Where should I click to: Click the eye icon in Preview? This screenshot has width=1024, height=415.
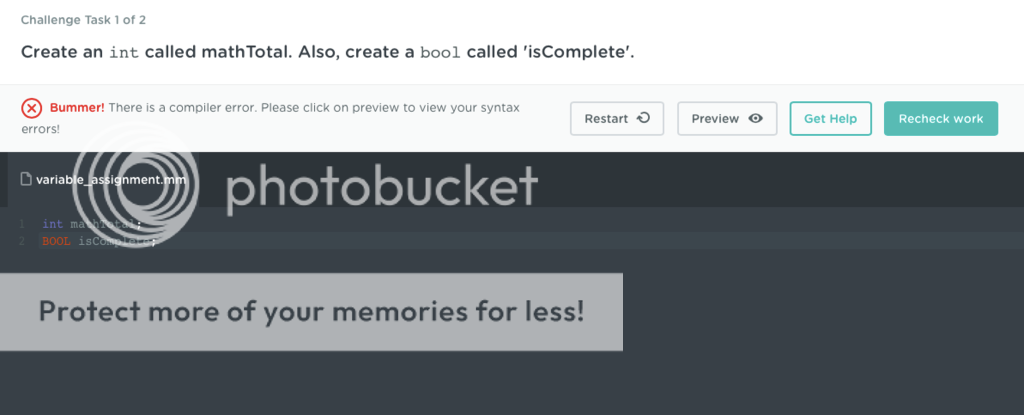(756, 118)
